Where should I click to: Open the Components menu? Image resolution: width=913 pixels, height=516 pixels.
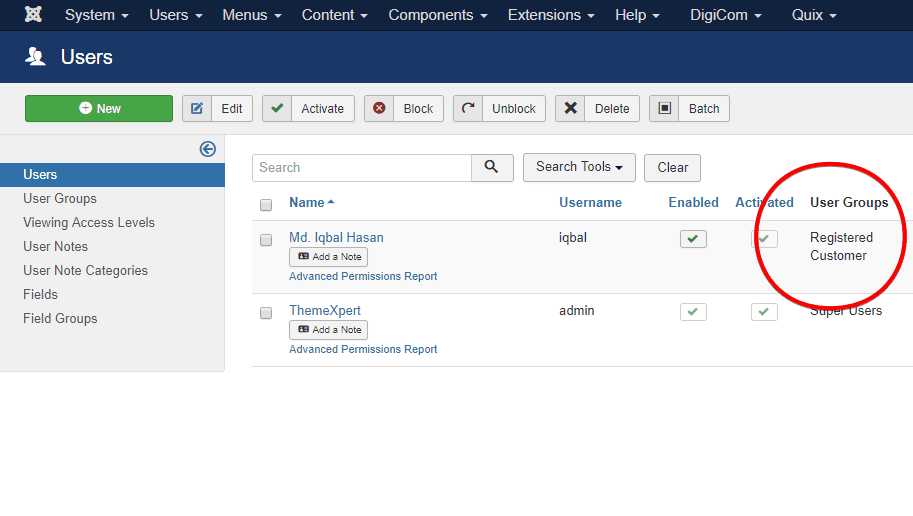[437, 15]
